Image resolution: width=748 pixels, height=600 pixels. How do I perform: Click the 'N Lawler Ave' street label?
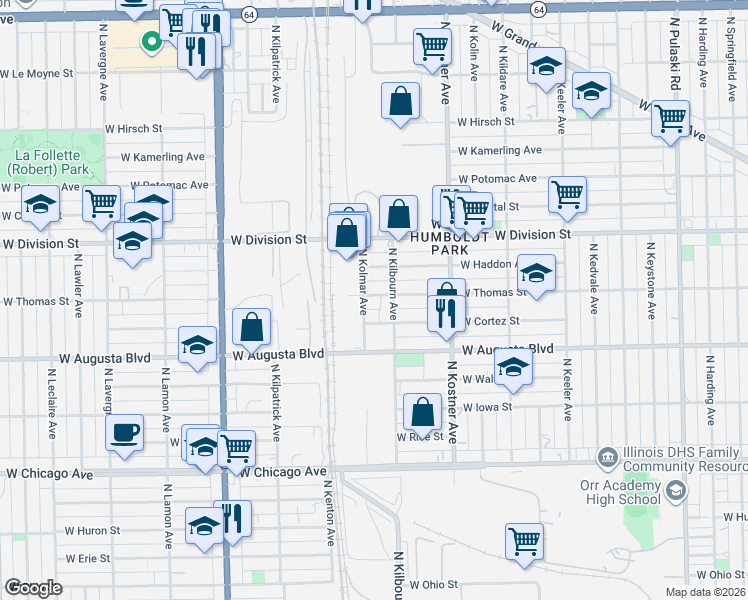click(78, 286)
